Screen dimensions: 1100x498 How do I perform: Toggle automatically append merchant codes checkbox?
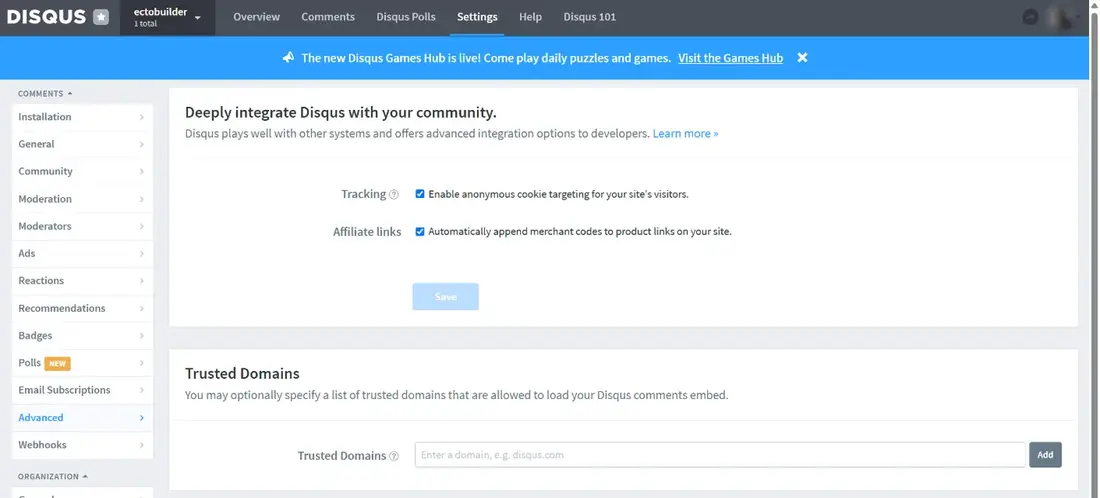(420, 231)
